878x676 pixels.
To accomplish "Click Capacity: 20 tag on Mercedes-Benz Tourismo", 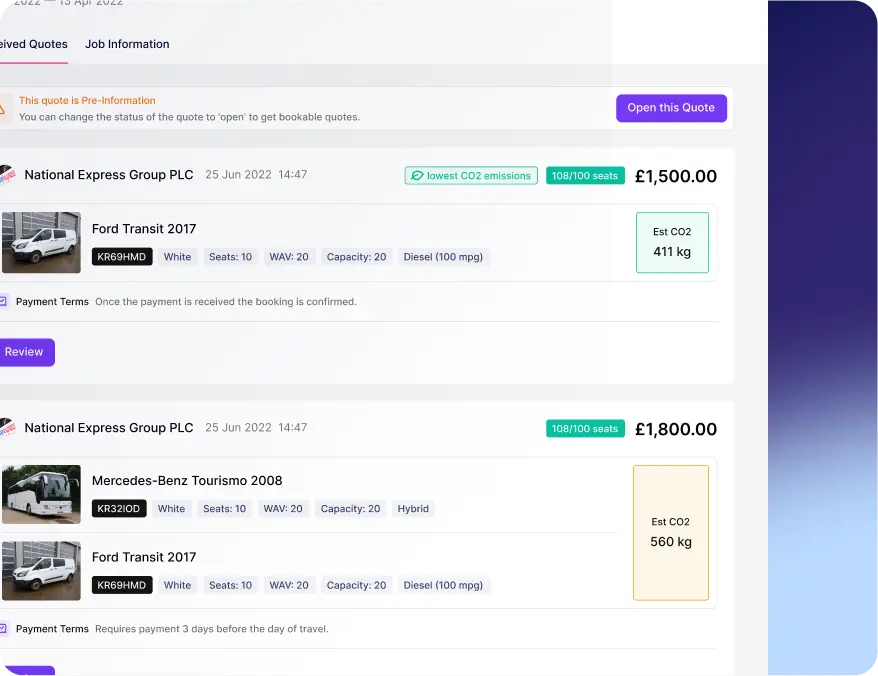I will coord(351,509).
